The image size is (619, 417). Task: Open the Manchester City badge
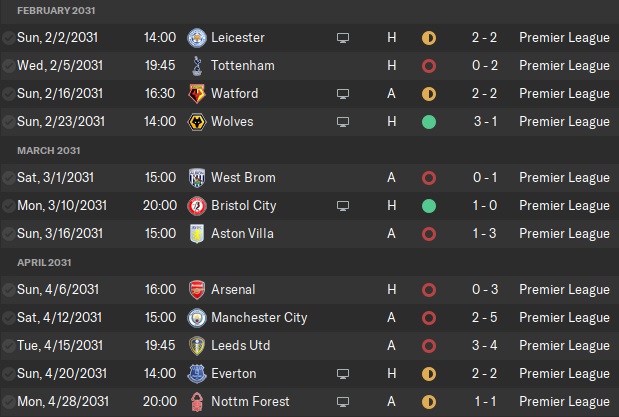tap(197, 318)
